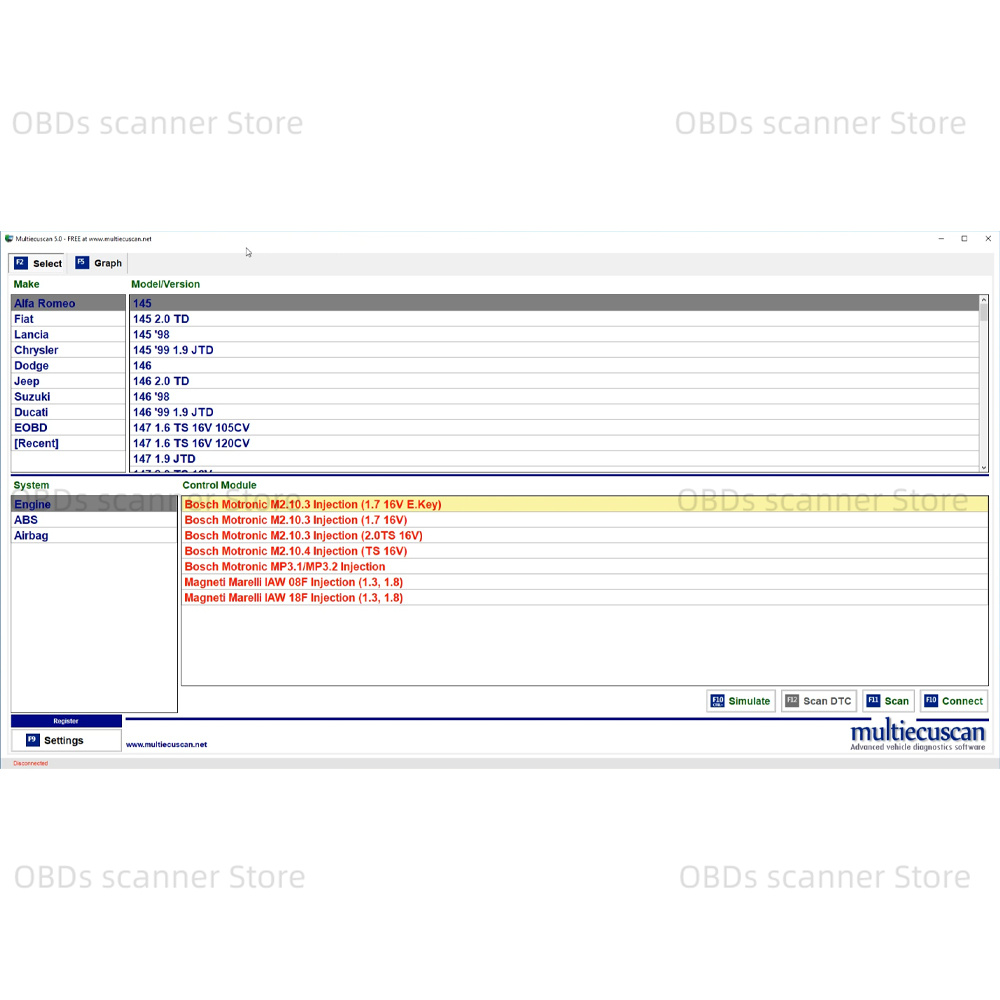Screen dimensions: 1000x1000
Task: Click F12 icon on the Scan DTC button
Action: coord(792,700)
